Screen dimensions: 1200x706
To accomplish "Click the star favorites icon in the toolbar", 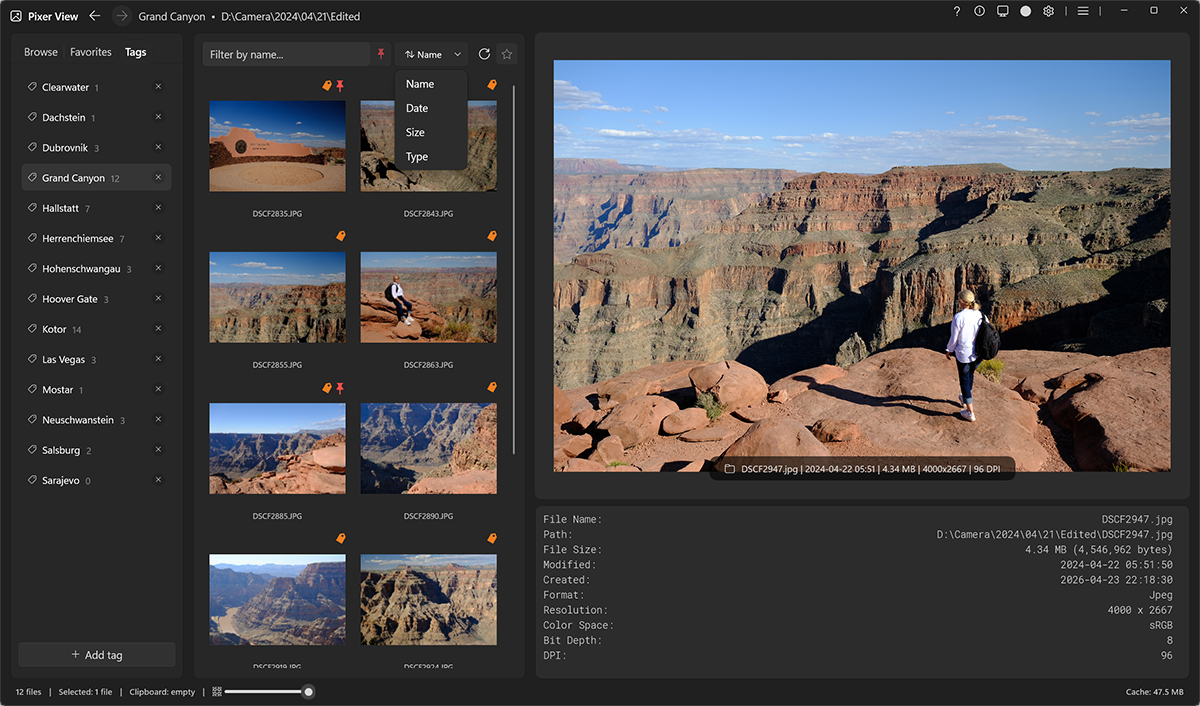I will pos(507,54).
